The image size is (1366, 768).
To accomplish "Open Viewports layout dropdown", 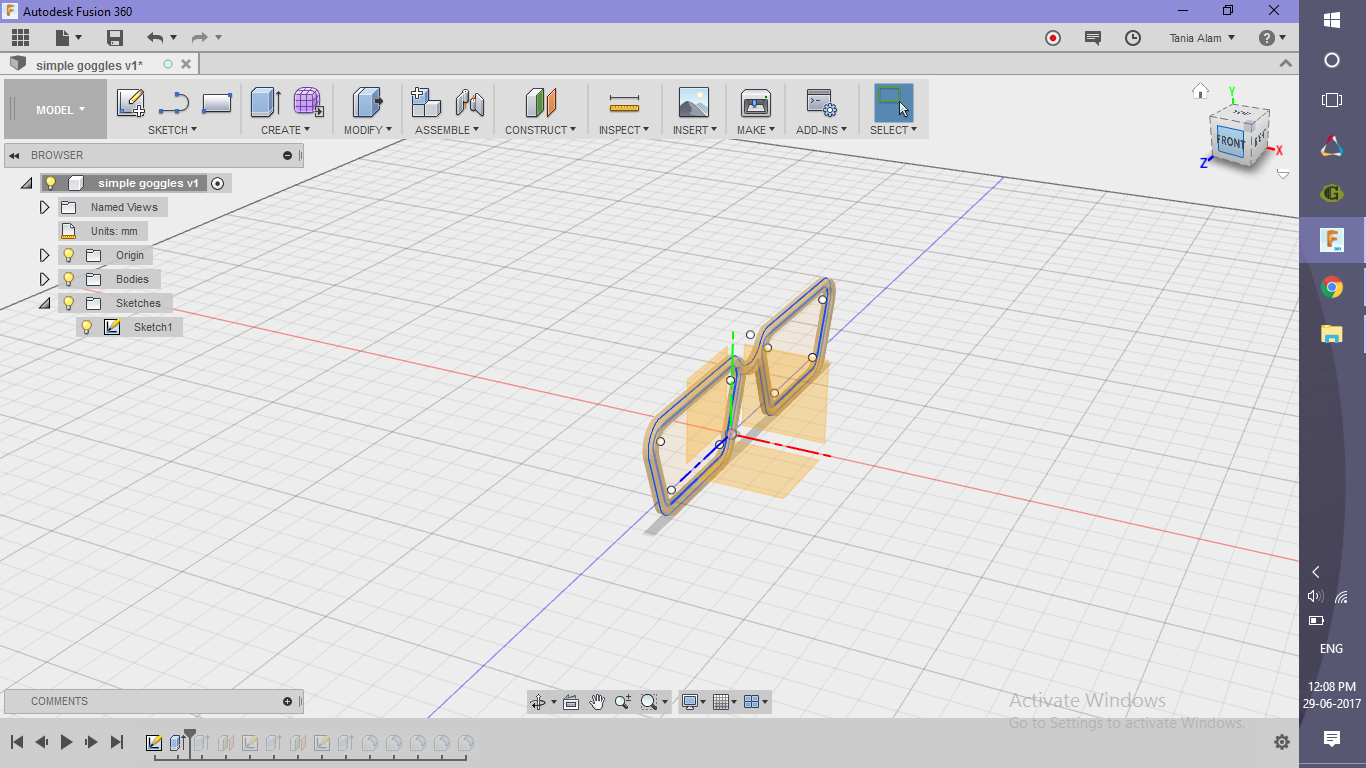I will [757, 702].
